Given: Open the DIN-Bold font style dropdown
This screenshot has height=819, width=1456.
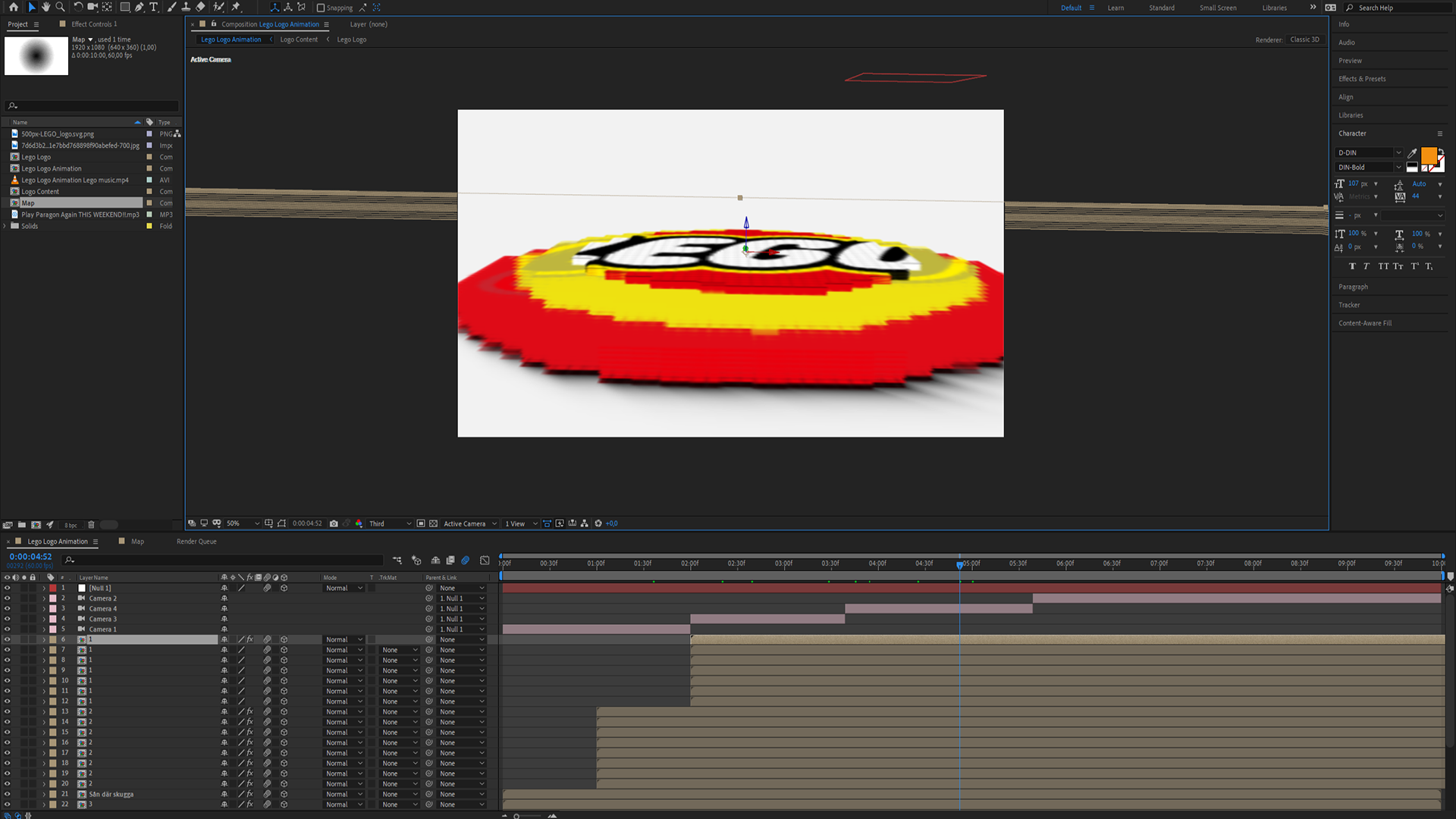Looking at the screenshot, I should point(1369,167).
